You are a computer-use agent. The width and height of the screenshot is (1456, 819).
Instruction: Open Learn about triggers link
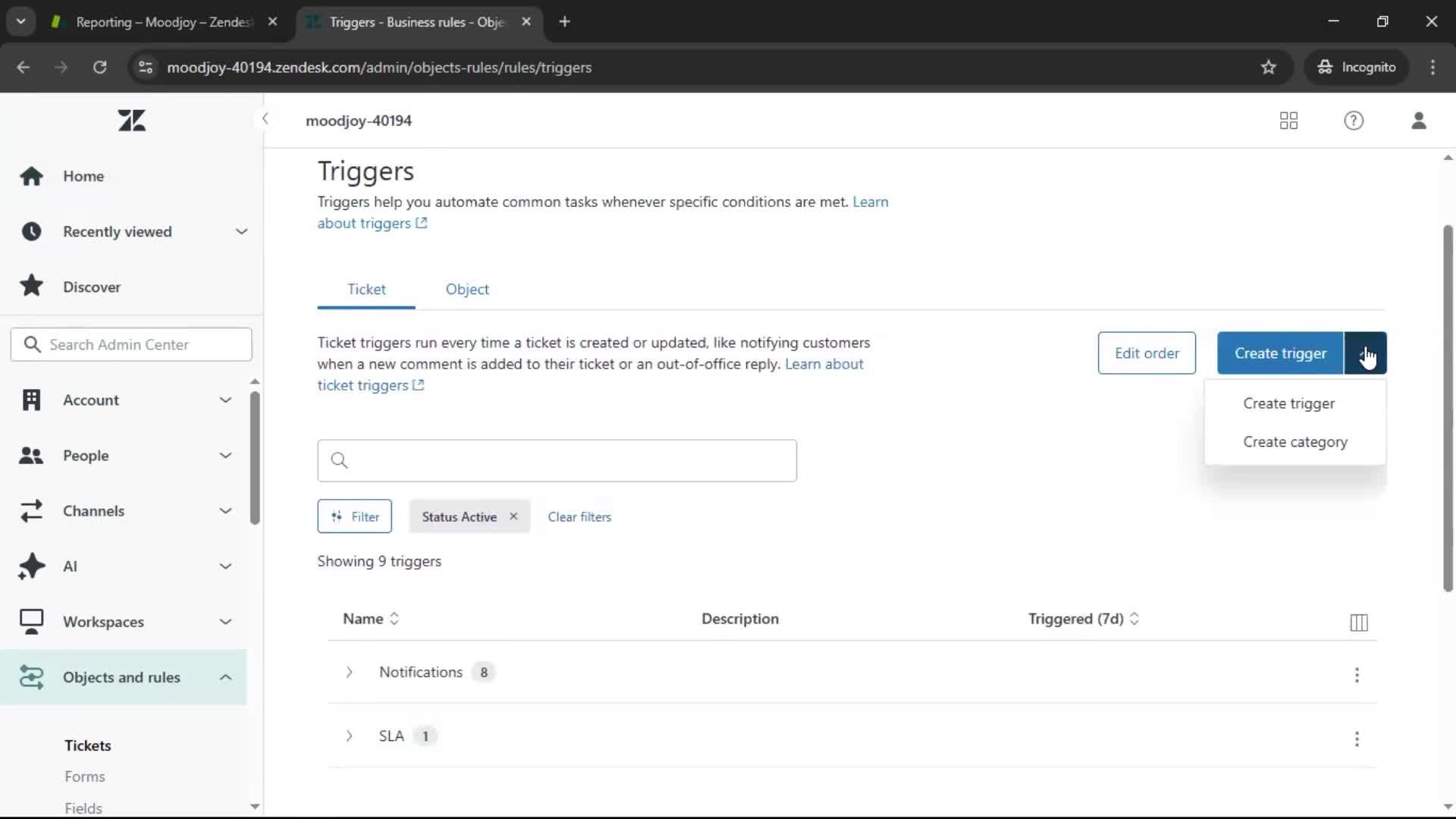click(x=372, y=224)
